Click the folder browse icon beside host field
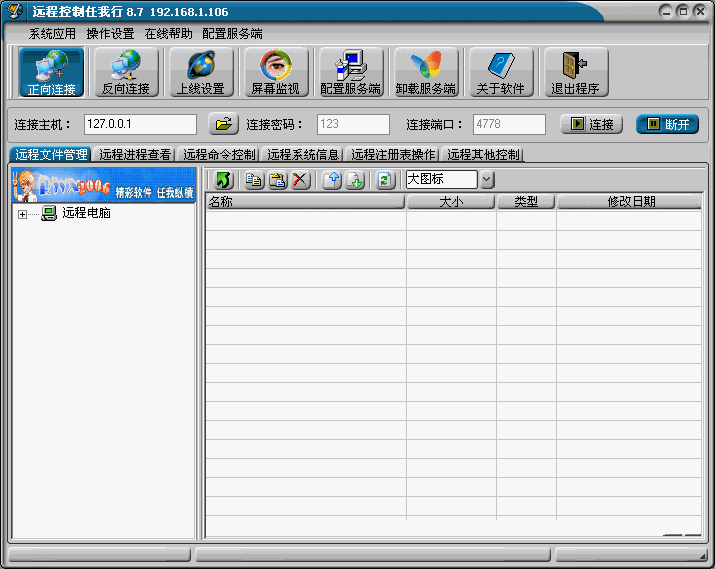Viewport: 715px width, 569px height. coord(223,125)
